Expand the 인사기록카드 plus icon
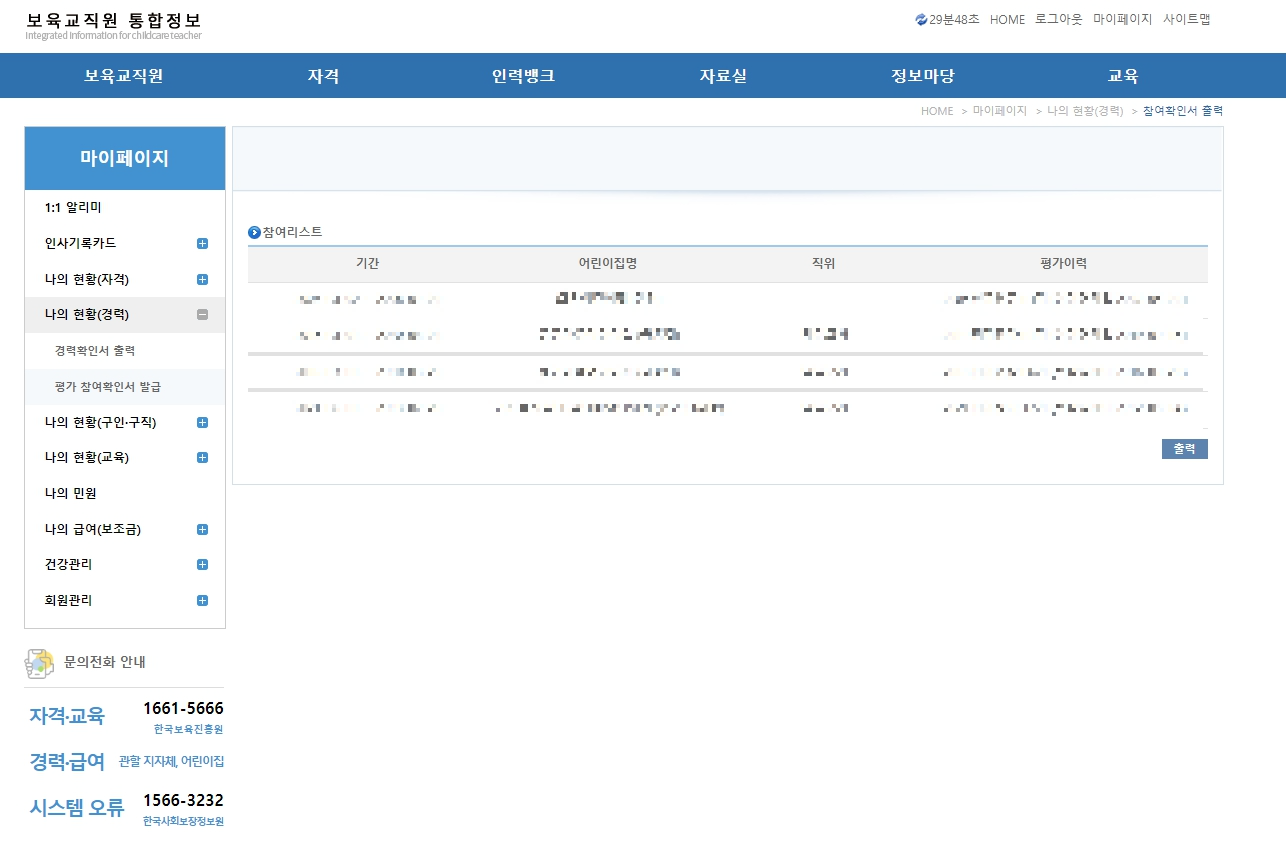 pos(203,243)
